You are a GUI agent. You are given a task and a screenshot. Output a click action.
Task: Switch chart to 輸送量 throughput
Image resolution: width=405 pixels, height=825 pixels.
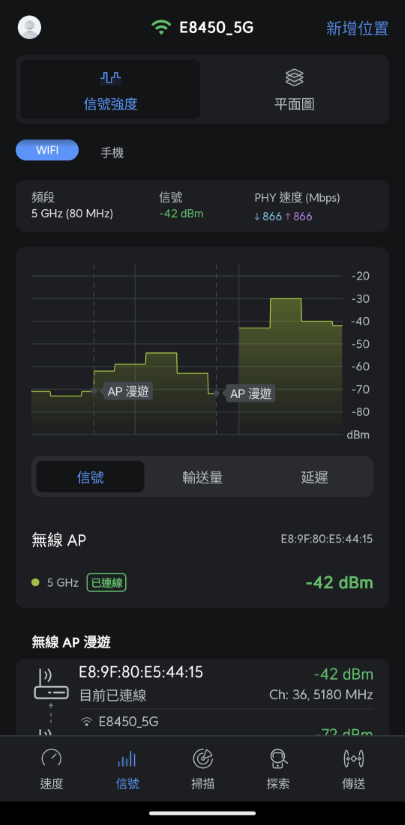pos(202,477)
